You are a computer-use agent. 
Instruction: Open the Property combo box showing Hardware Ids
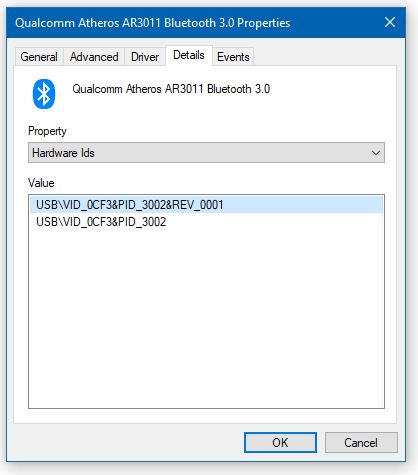click(206, 153)
